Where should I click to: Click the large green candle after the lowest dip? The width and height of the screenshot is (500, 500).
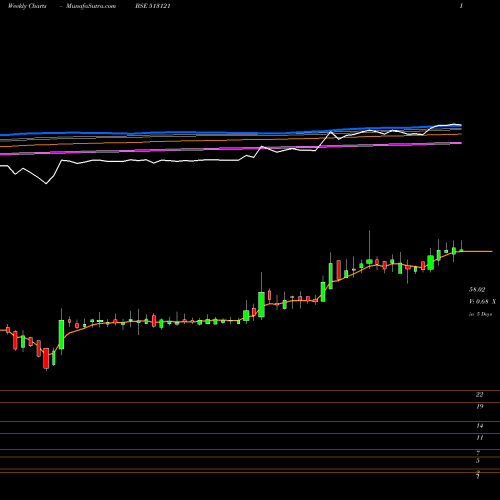[x=61, y=333]
